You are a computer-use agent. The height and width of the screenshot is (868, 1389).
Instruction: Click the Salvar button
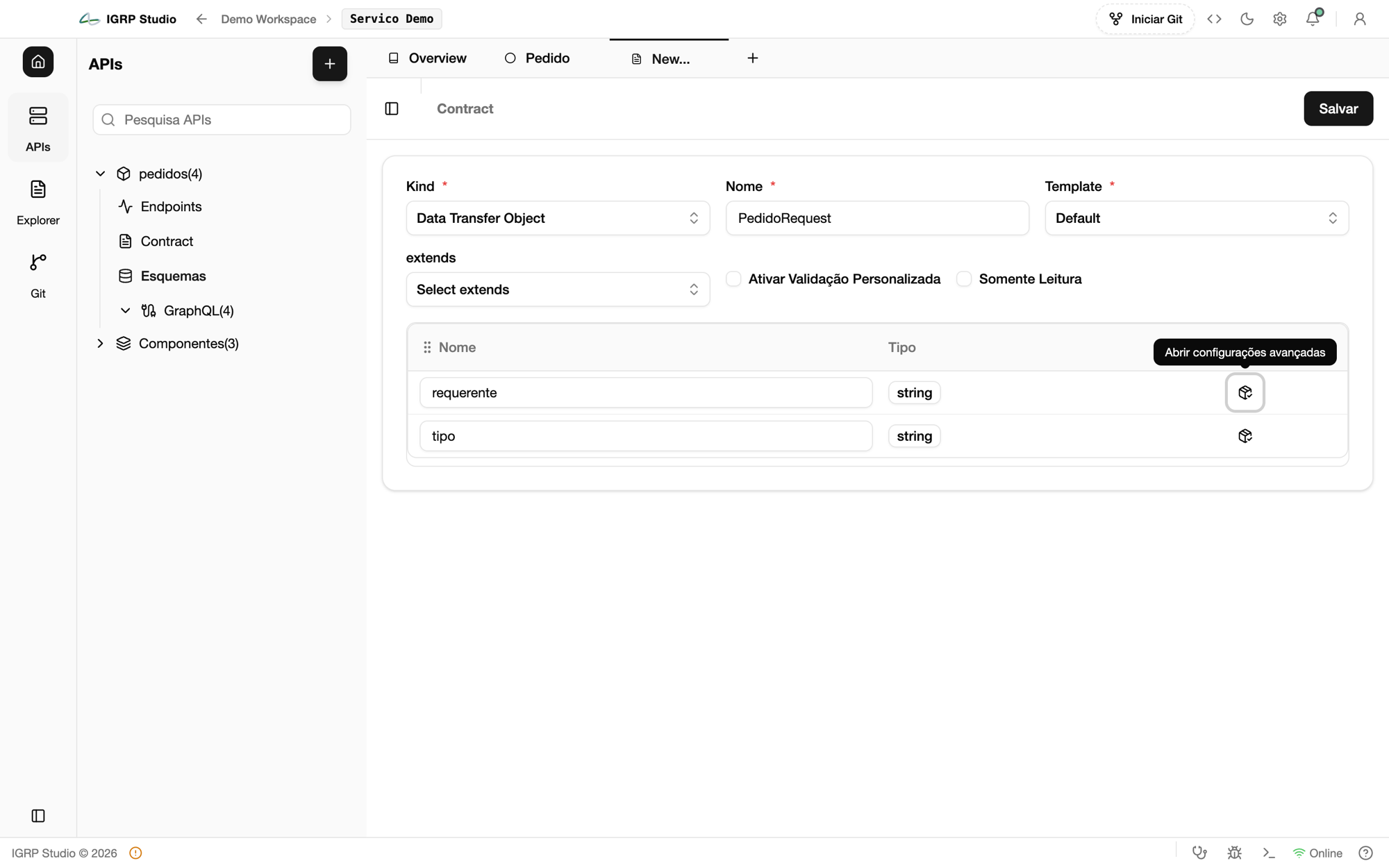(1338, 108)
